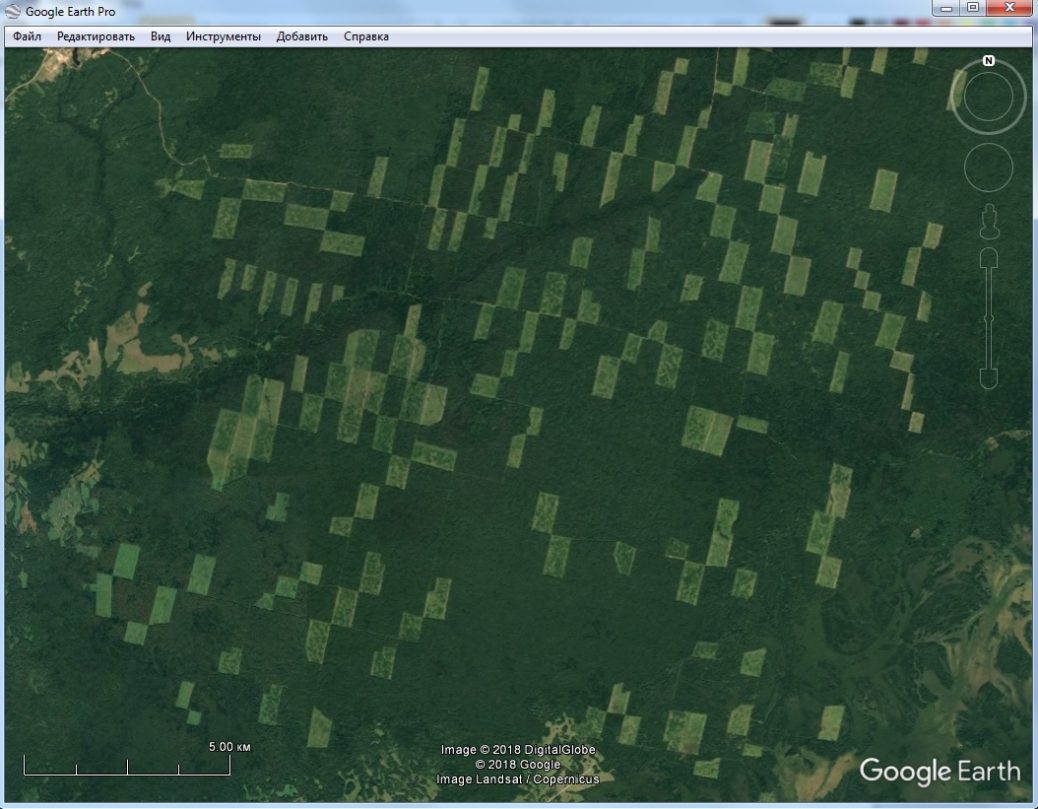
Task: Click zoom out at bottom of zoom slider
Action: pyautogui.click(x=988, y=378)
